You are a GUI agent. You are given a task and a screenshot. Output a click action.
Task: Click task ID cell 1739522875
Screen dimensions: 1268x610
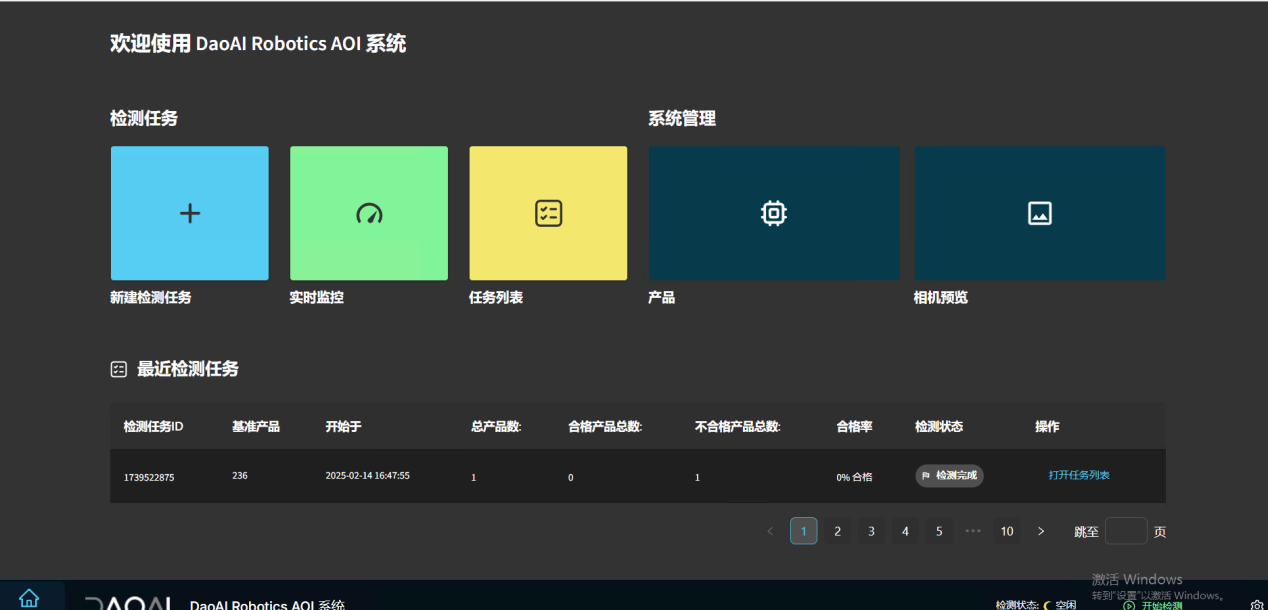pyautogui.click(x=149, y=477)
